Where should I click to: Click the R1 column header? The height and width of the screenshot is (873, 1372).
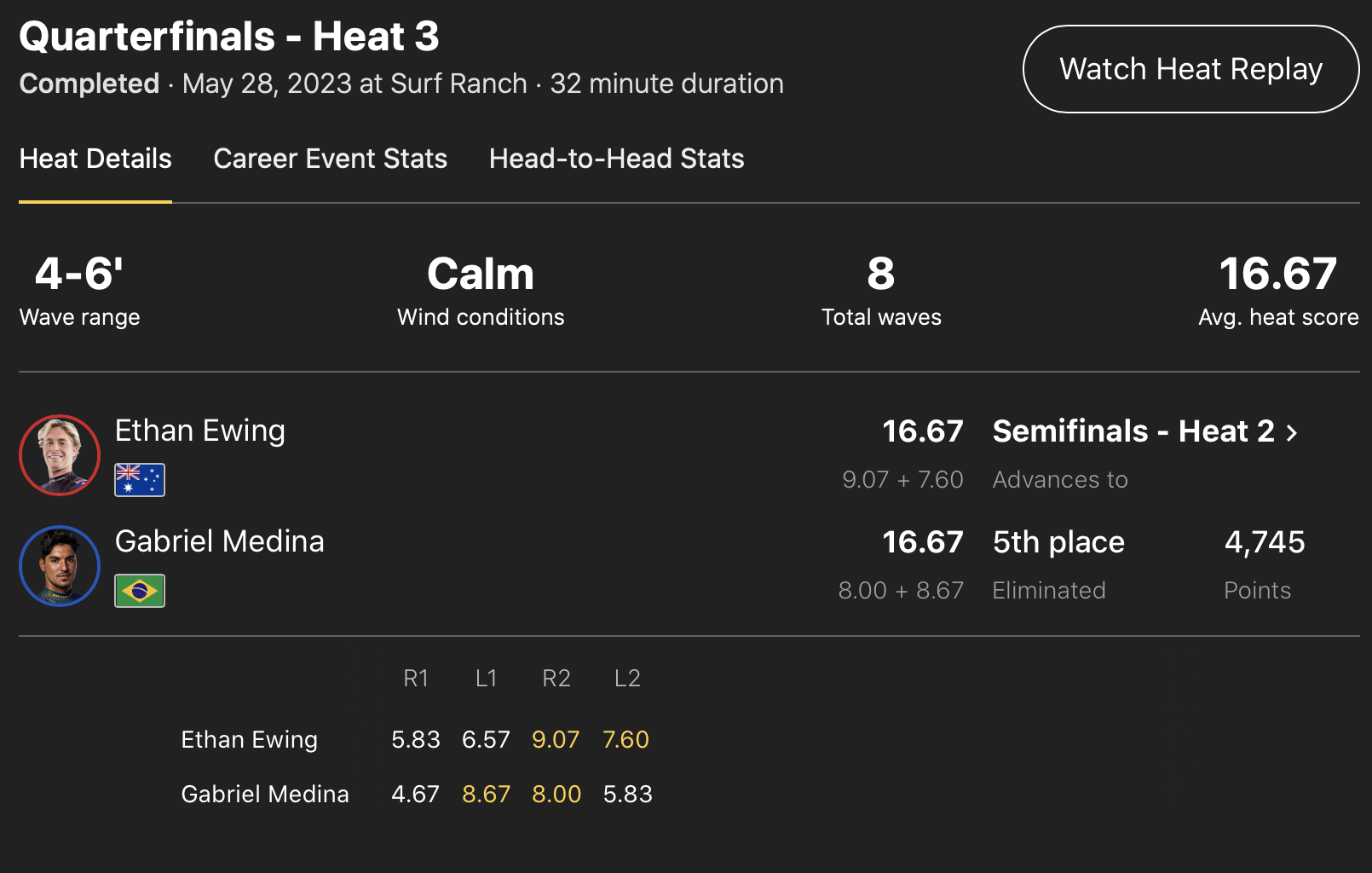416,679
